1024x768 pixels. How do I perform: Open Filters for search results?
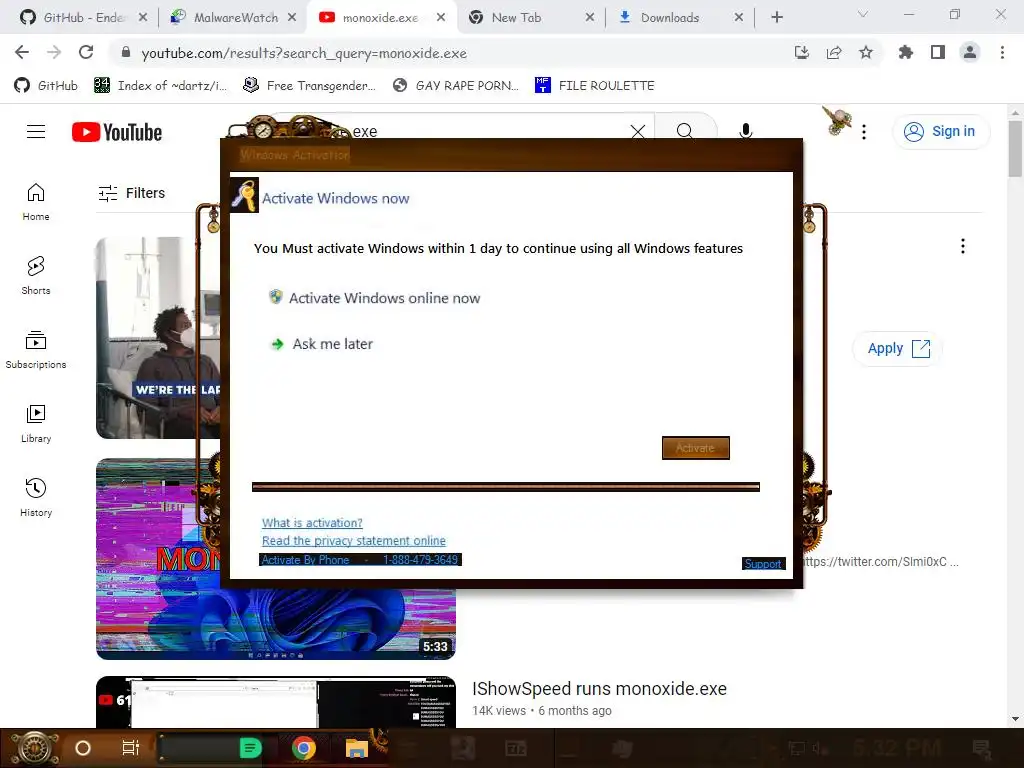coord(131,193)
